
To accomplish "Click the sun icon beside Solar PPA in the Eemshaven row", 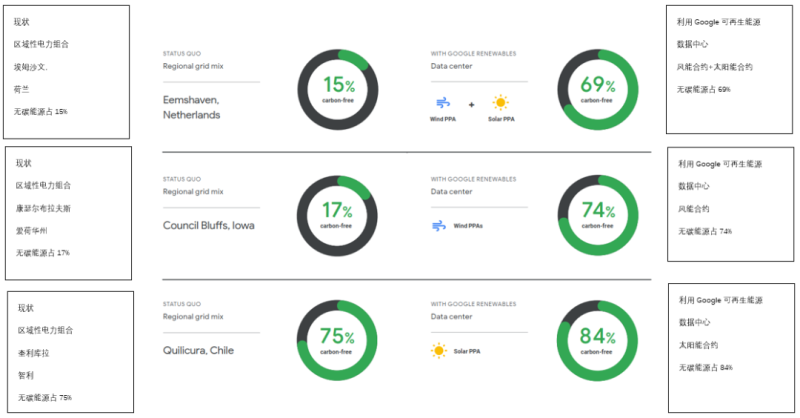I will (500, 103).
